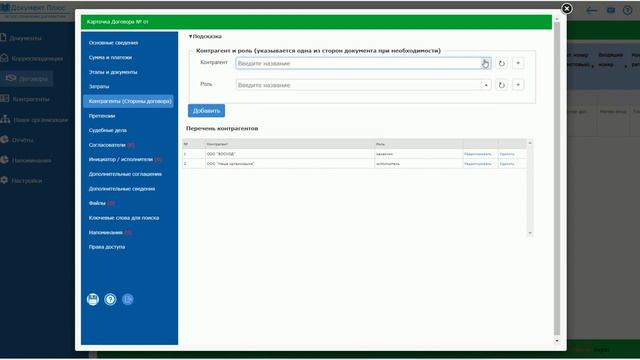Screen dimensions: 640x360
Task: Click the counterparties table scroll-down arrow
Action: pos(530,233)
